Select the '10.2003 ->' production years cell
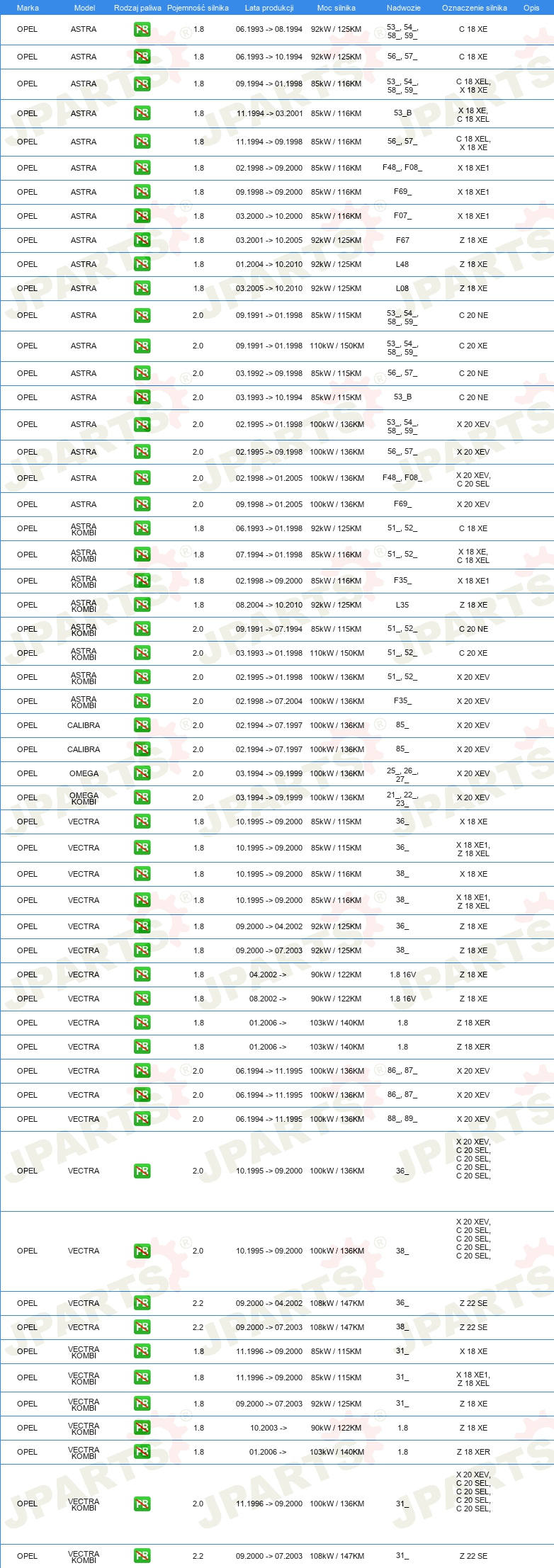This screenshot has height=1568, width=554. [268, 1428]
